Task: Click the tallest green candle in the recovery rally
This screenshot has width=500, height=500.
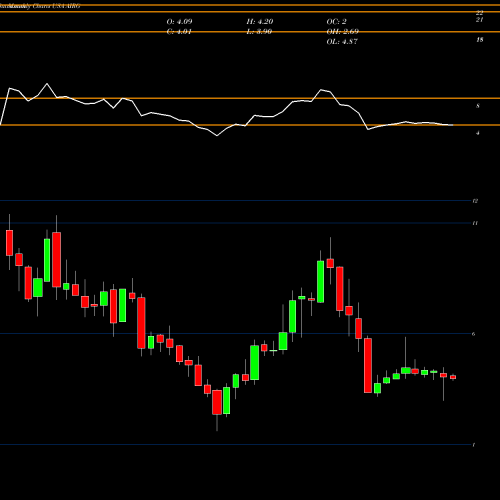Action: pyautogui.click(x=320, y=282)
